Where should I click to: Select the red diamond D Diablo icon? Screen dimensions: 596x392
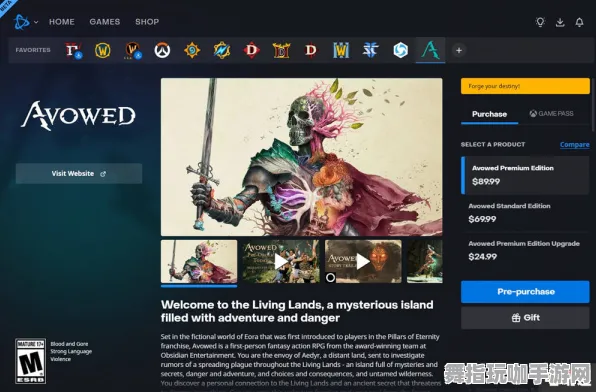pyautogui.click(x=252, y=50)
